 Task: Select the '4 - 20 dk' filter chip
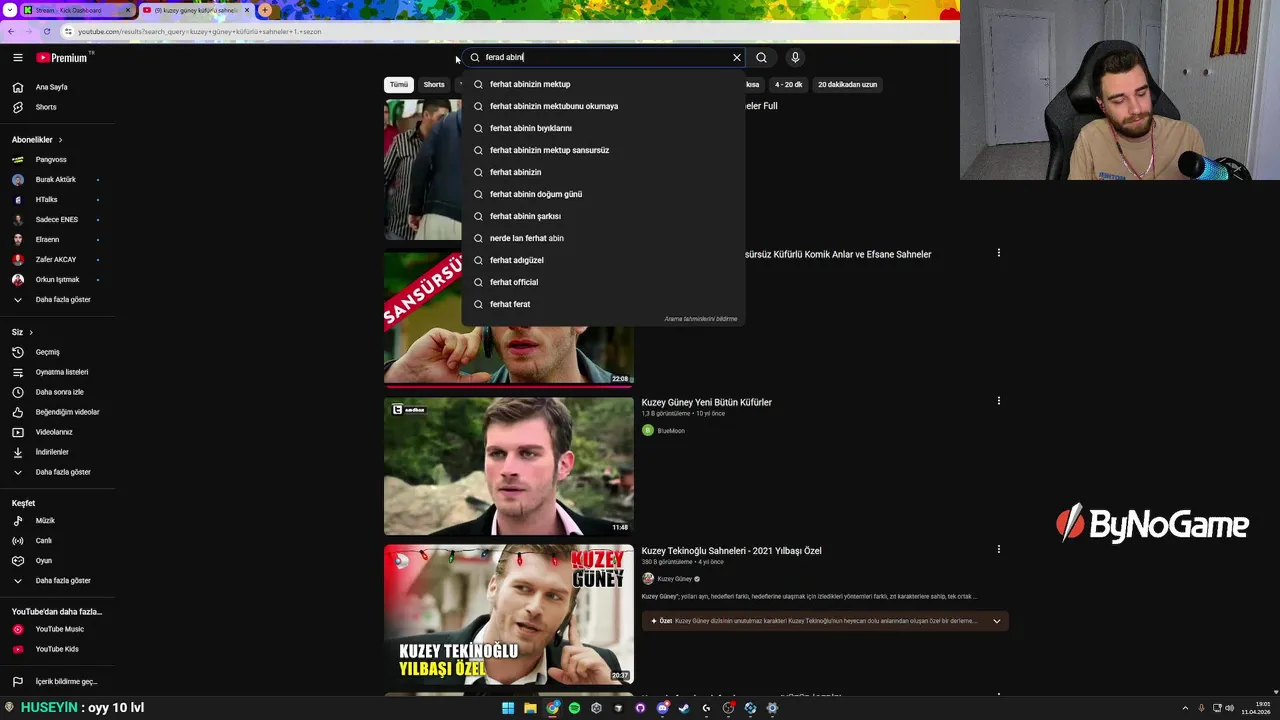click(788, 84)
